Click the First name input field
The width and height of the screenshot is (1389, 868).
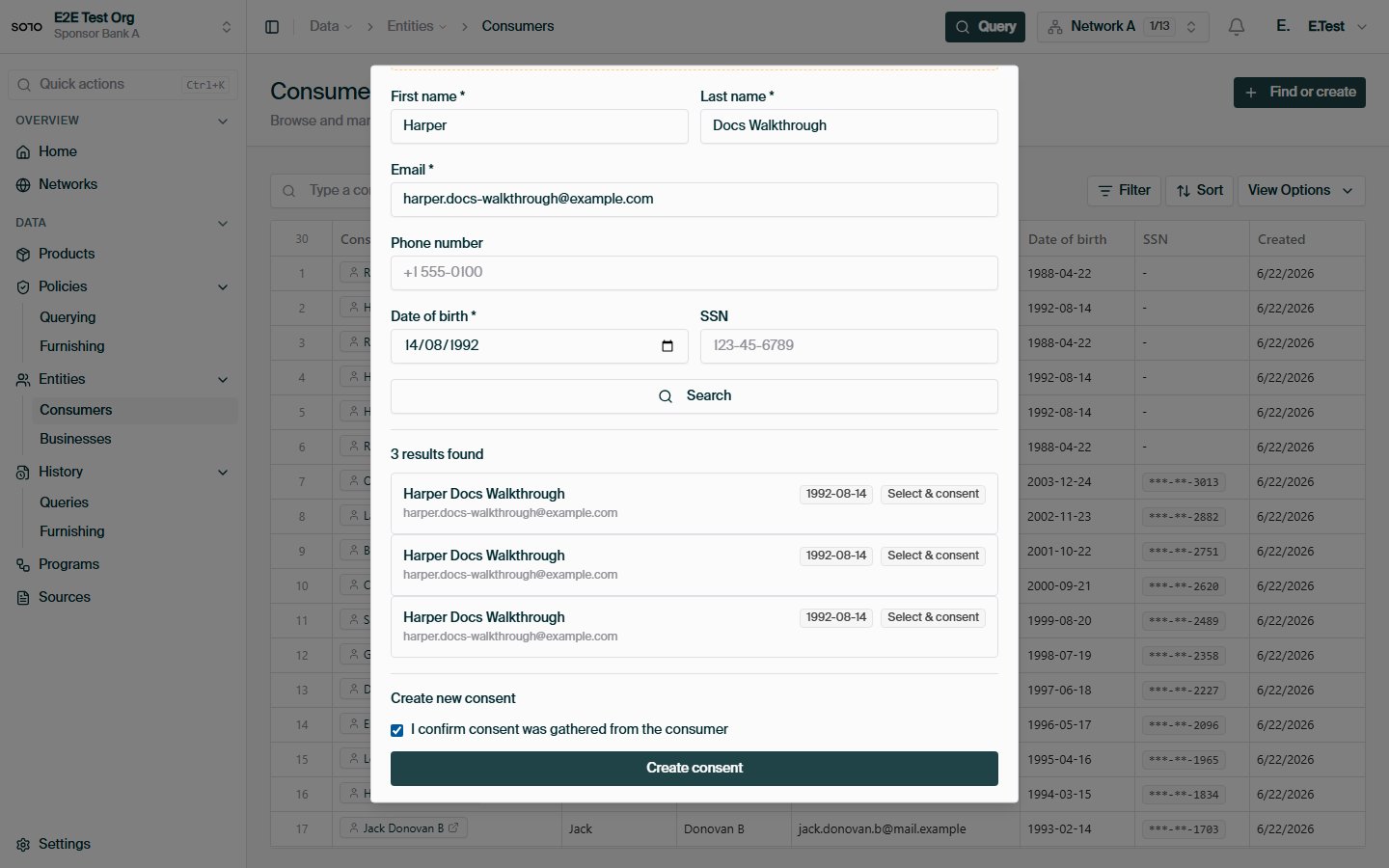[x=539, y=126]
